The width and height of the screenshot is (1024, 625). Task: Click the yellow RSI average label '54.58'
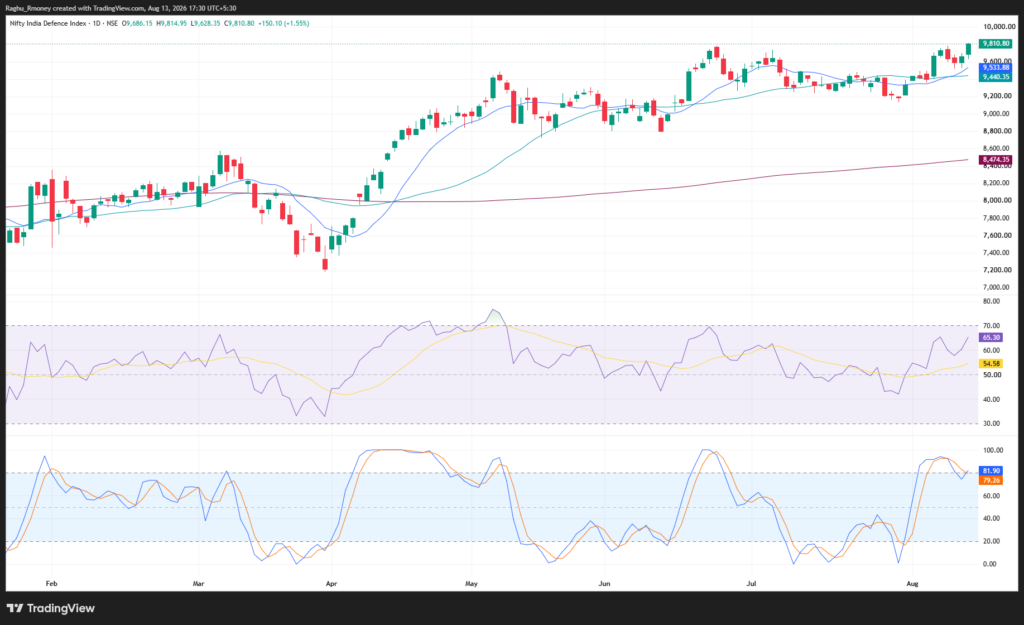pos(991,364)
